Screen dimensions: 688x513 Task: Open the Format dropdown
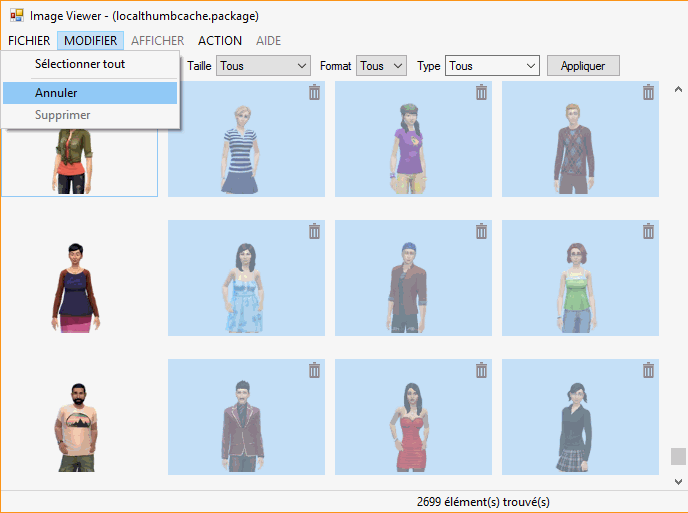pyautogui.click(x=381, y=66)
